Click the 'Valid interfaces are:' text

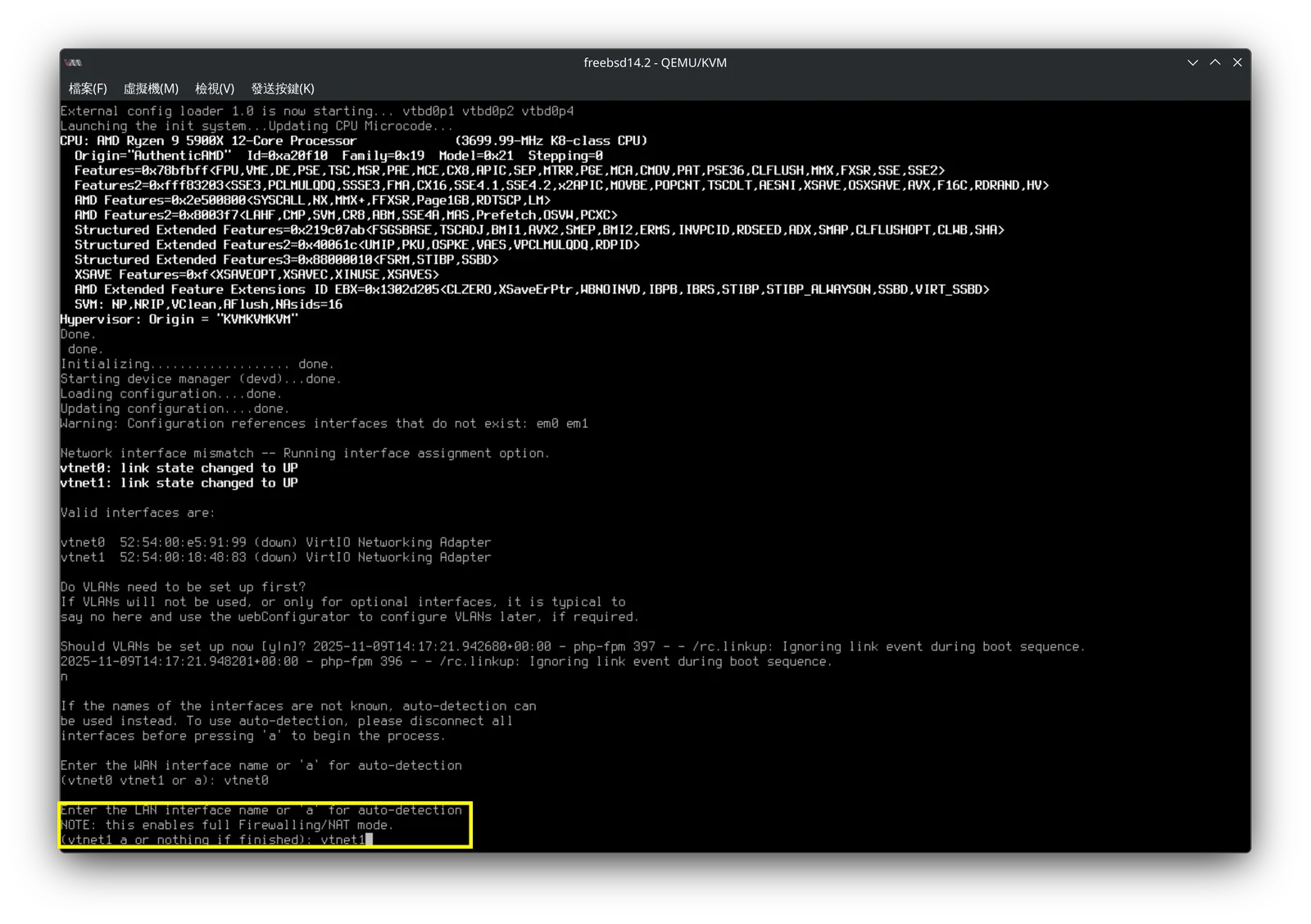[138, 513]
